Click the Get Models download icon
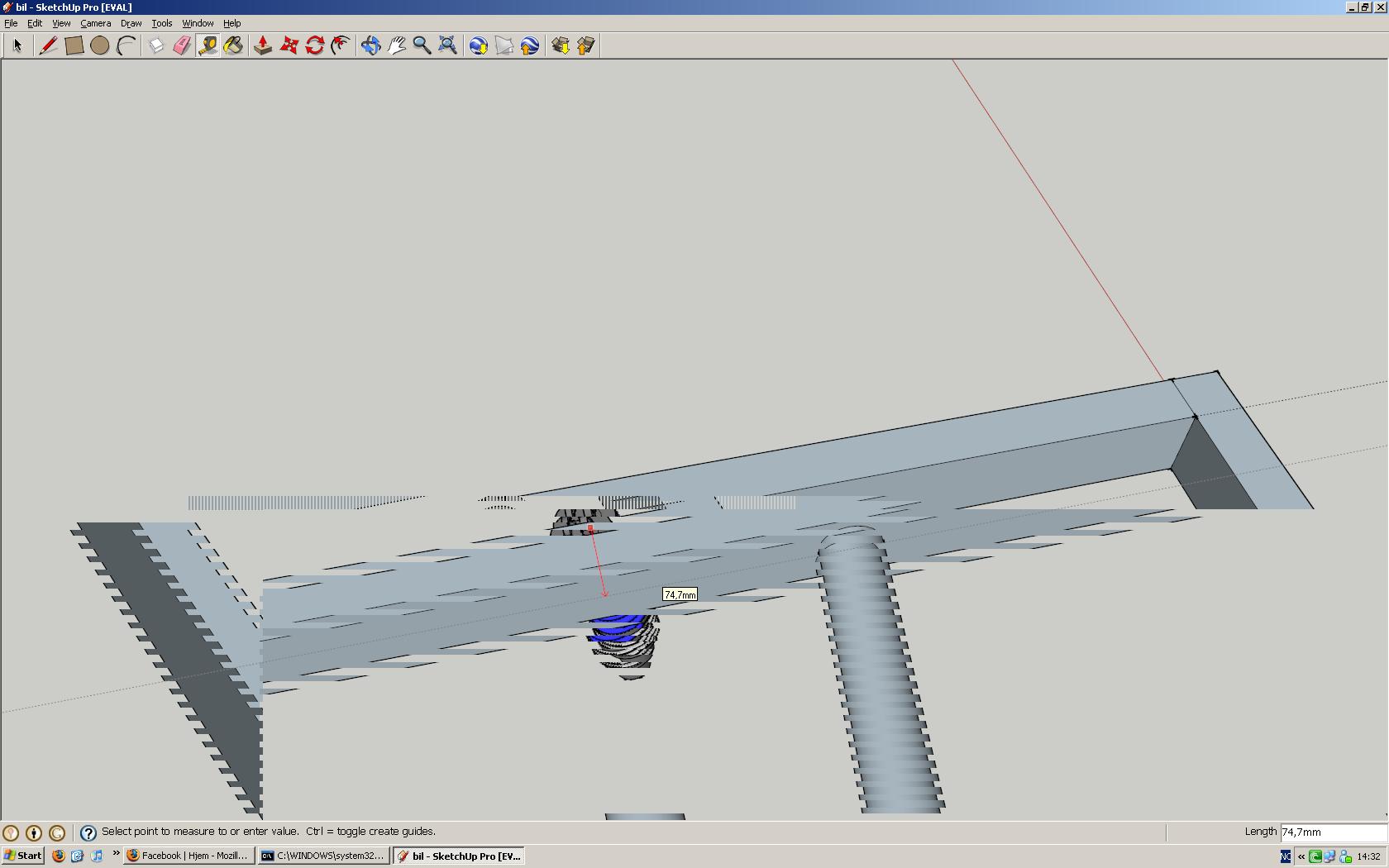 (x=560, y=45)
